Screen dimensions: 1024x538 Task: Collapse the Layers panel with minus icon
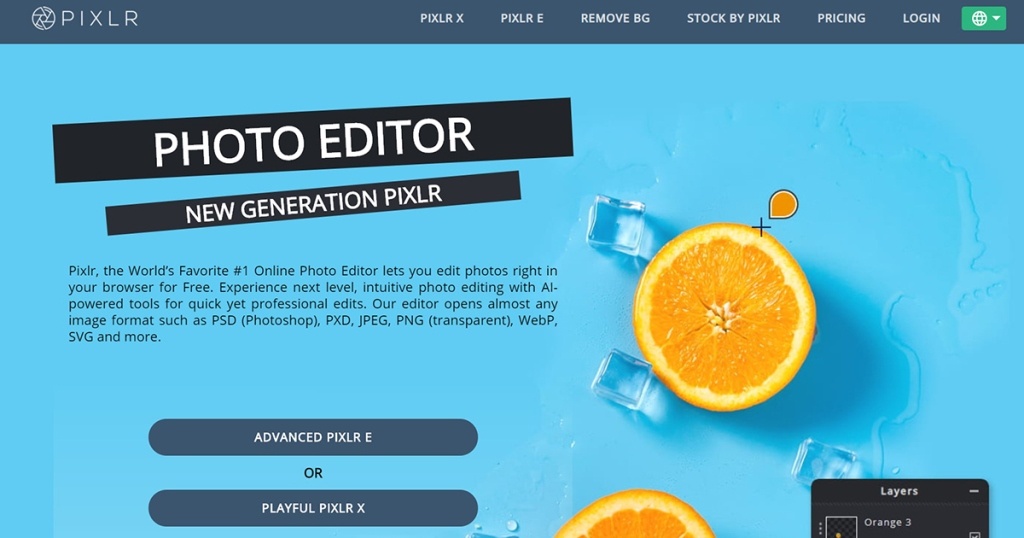coord(974,491)
